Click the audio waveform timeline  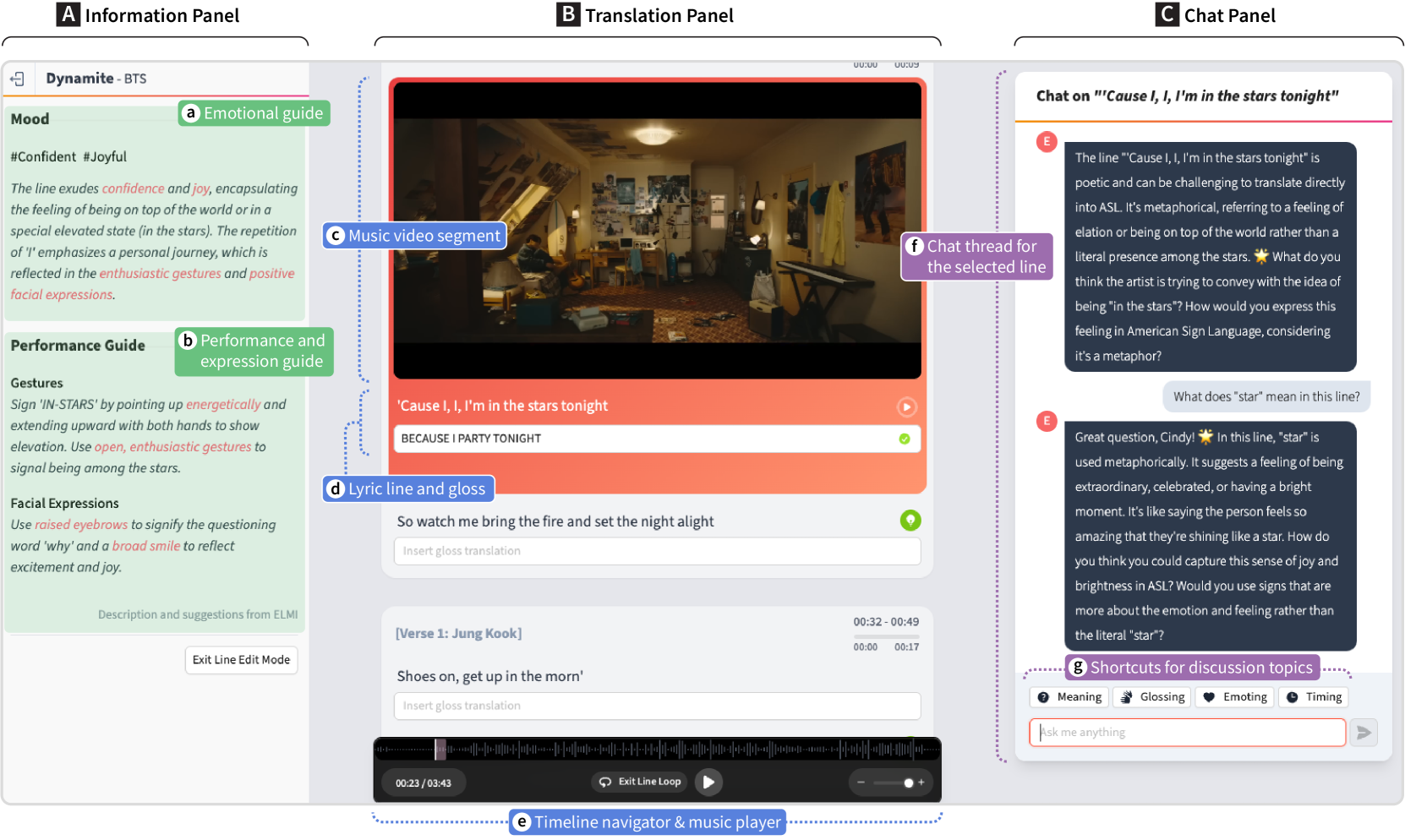[x=657, y=749]
